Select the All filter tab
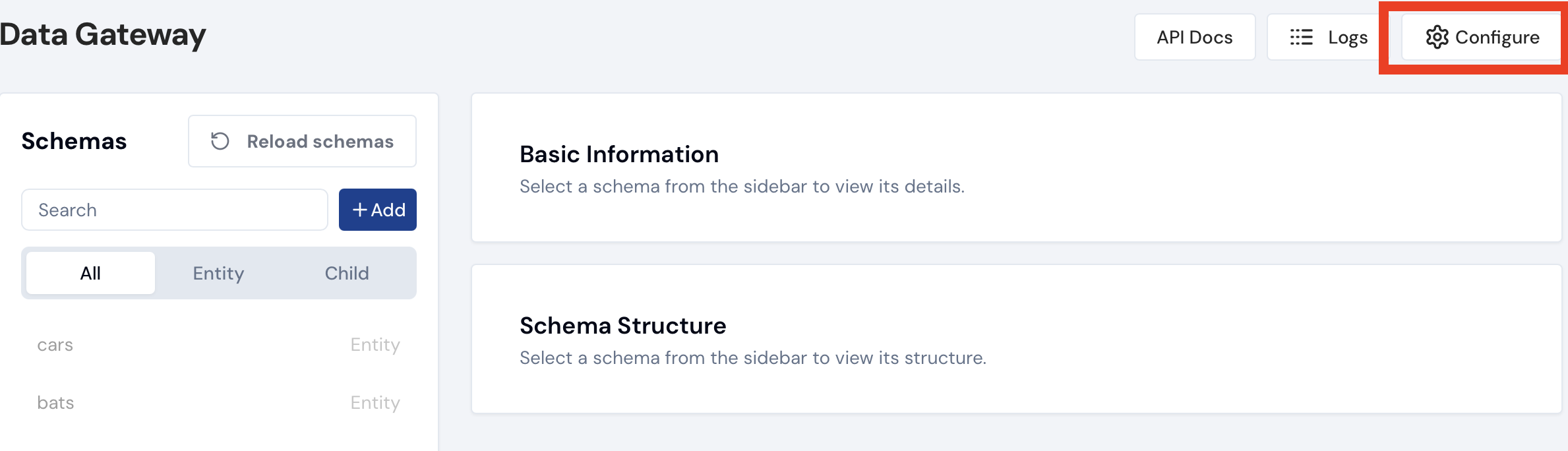Screen dimensions: 1568x451 coord(90,272)
